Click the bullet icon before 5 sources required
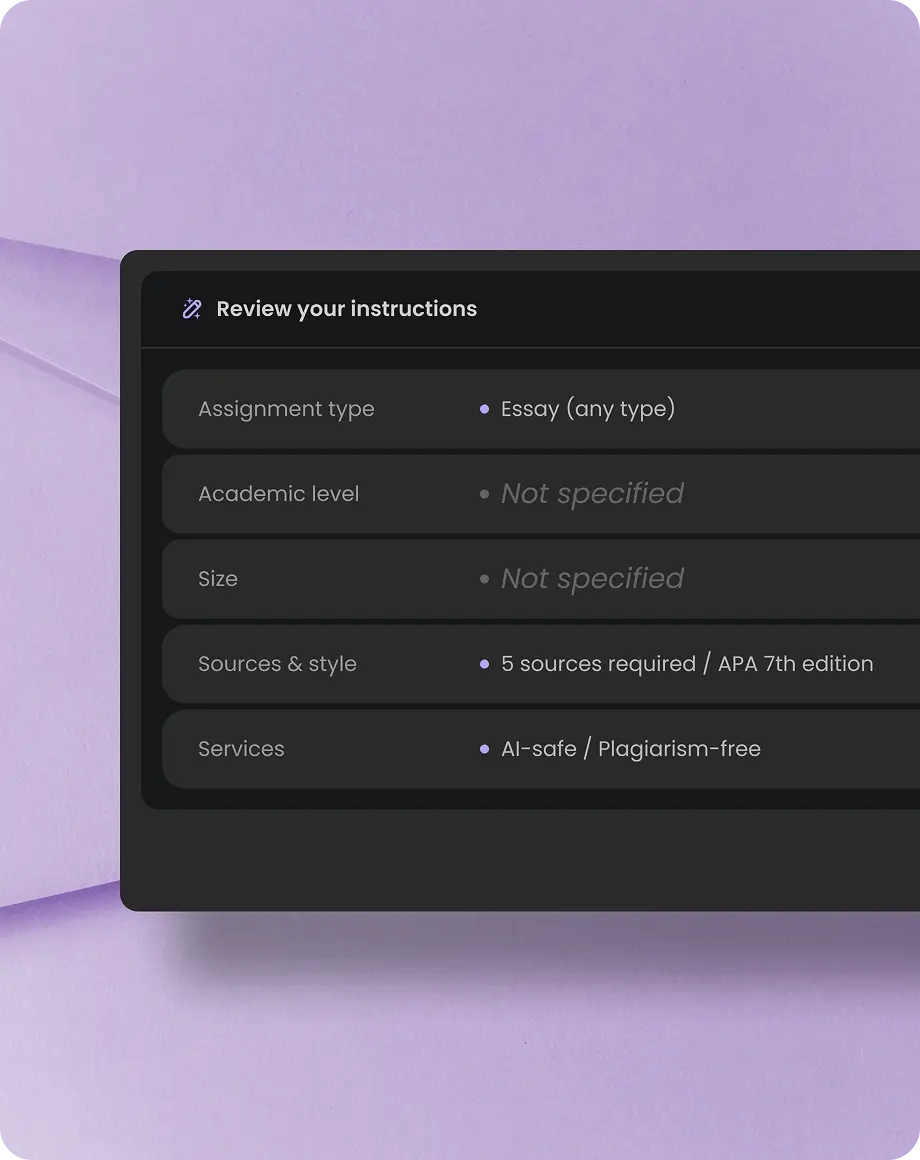This screenshot has height=1160, width=920. coord(484,663)
